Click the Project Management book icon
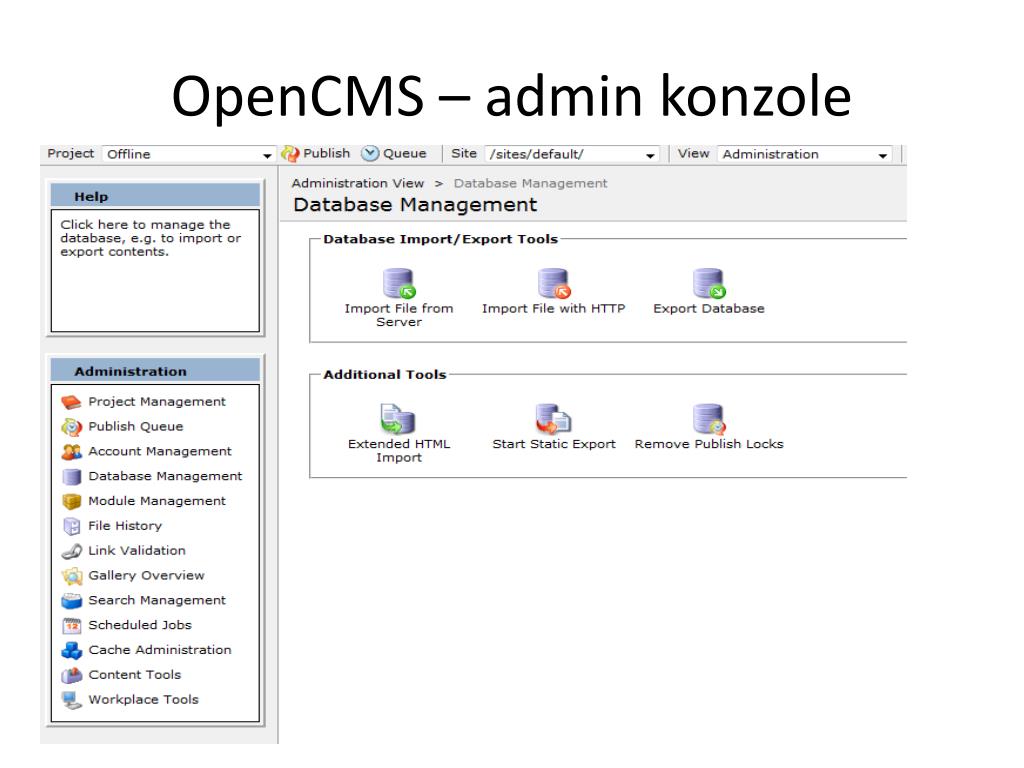 pyautogui.click(x=71, y=402)
